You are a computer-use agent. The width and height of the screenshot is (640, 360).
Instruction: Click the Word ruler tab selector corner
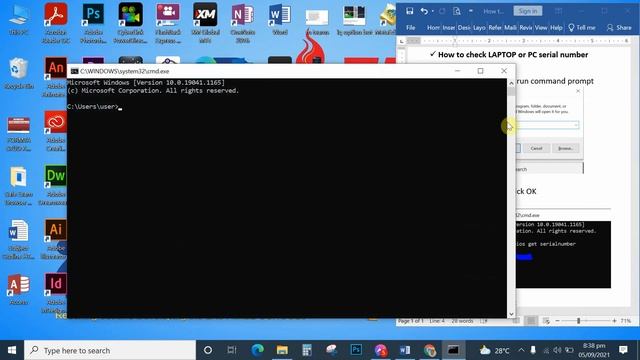(x=402, y=41)
